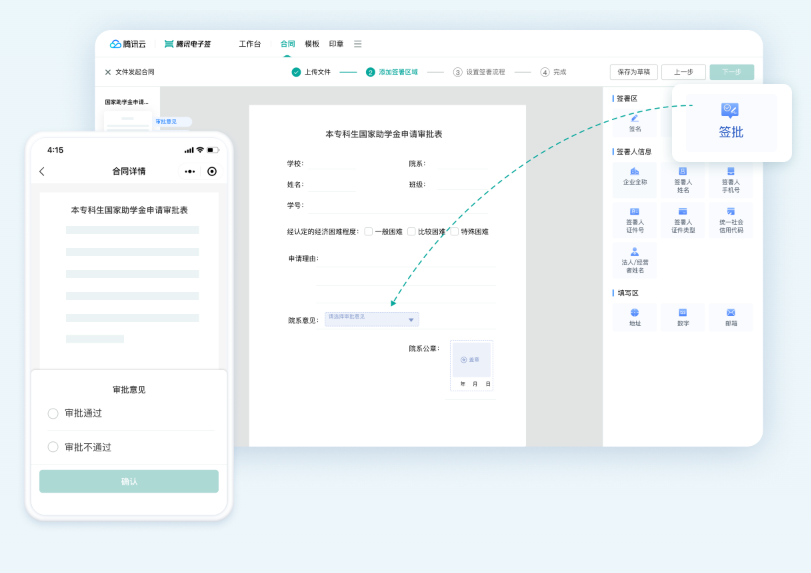Add the 企业全称 company name field
Screen dimensions: 811x573
tap(635, 177)
